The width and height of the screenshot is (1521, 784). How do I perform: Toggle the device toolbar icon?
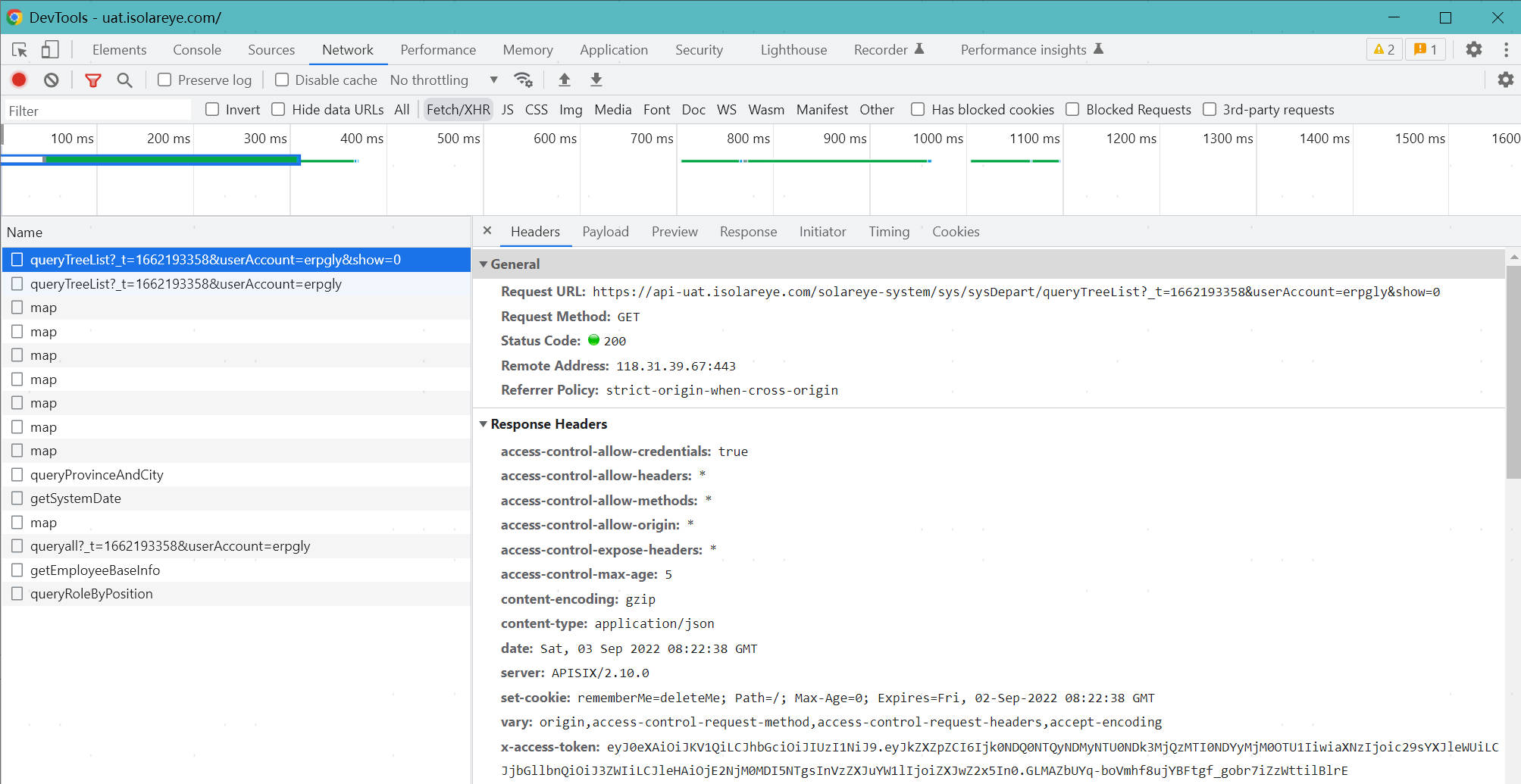(50, 50)
